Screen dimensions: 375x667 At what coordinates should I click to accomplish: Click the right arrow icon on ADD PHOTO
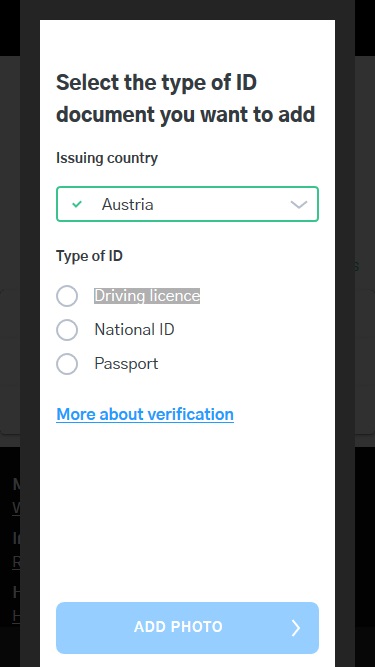coord(295,627)
